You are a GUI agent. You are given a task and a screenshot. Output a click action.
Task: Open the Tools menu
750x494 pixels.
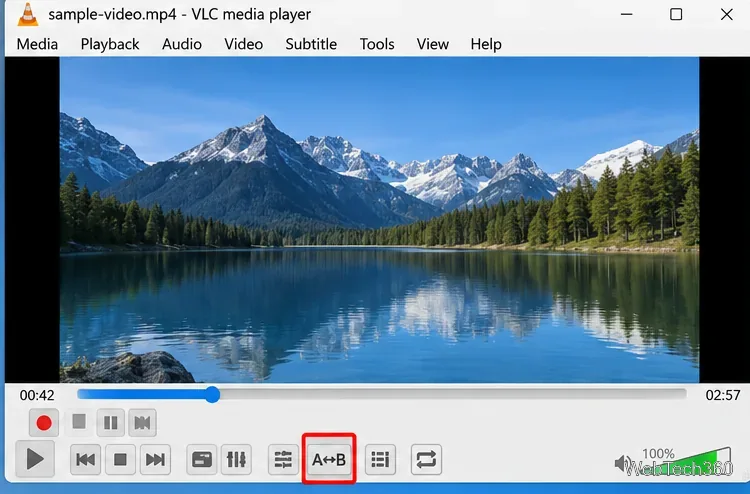pyautogui.click(x=377, y=44)
